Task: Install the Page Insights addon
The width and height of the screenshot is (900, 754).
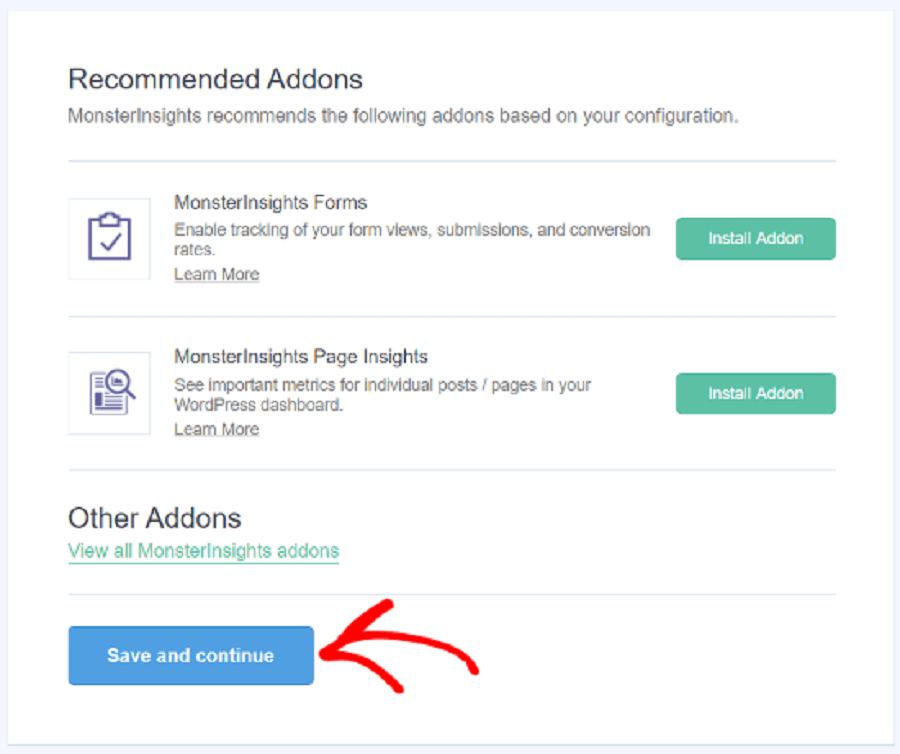Action: [755, 394]
